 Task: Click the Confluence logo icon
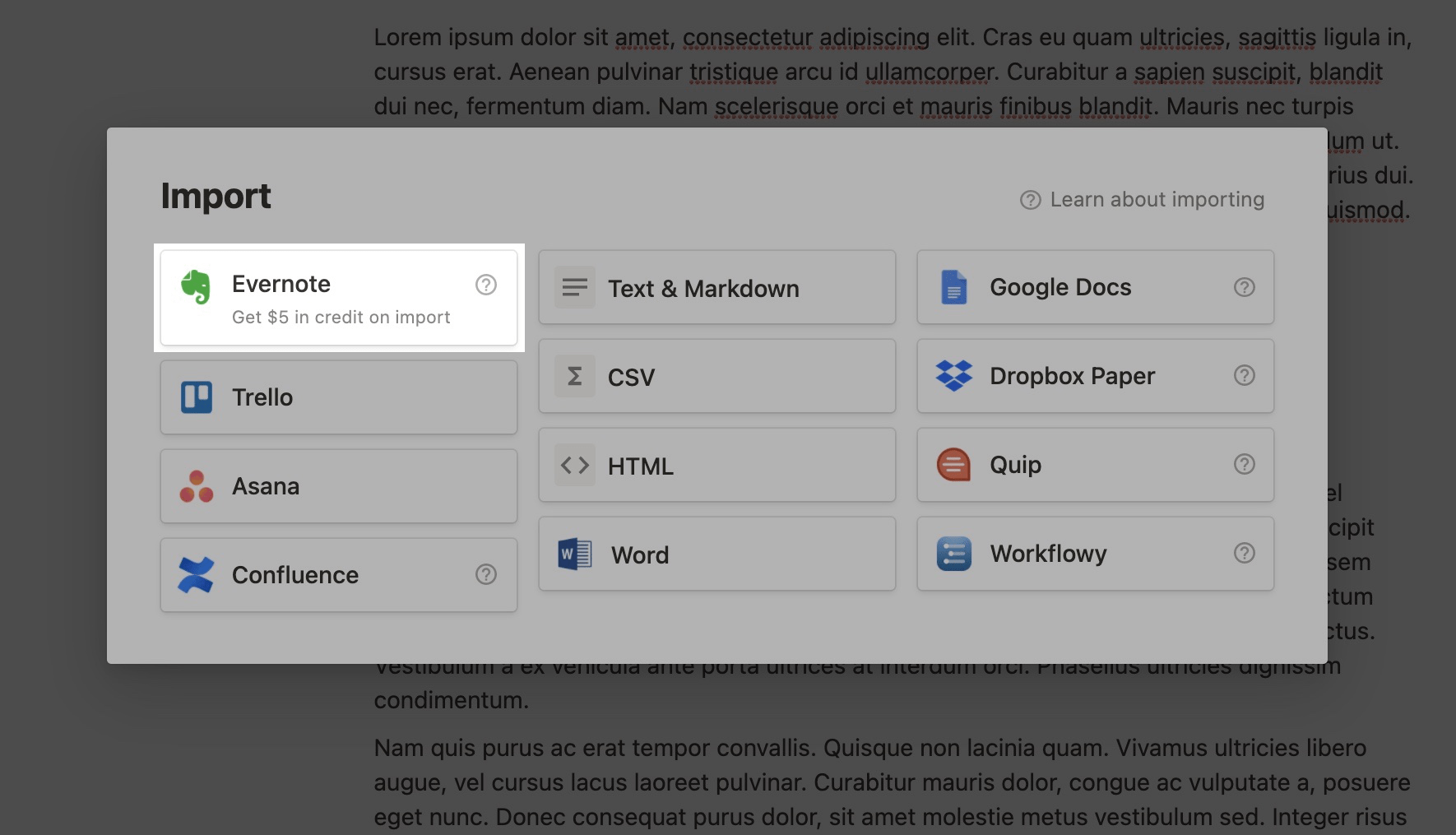coord(197,575)
